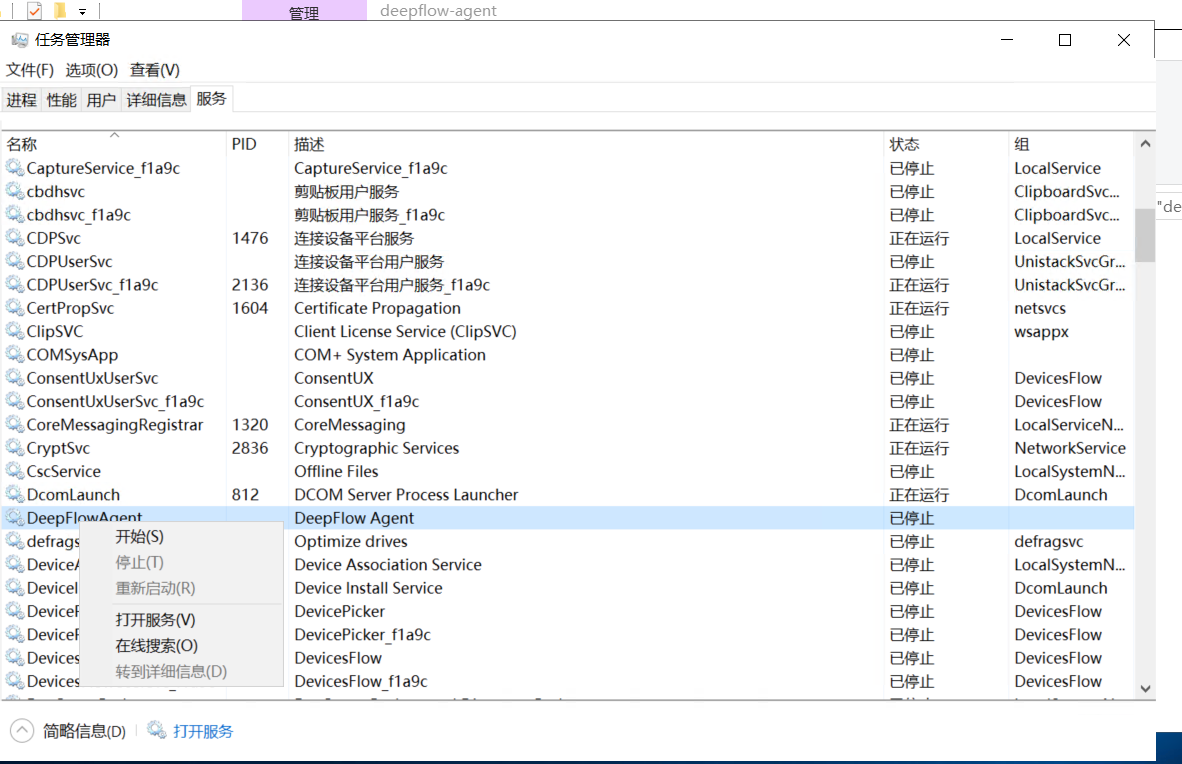
Task: Switch to the 性能 tab
Action: coord(61,100)
